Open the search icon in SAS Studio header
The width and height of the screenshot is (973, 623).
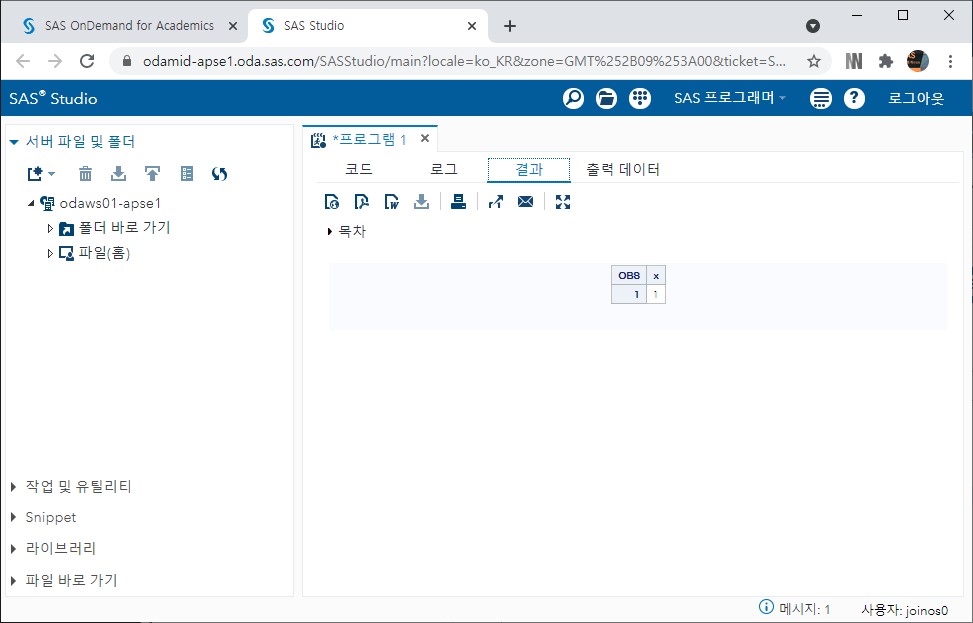[573, 98]
